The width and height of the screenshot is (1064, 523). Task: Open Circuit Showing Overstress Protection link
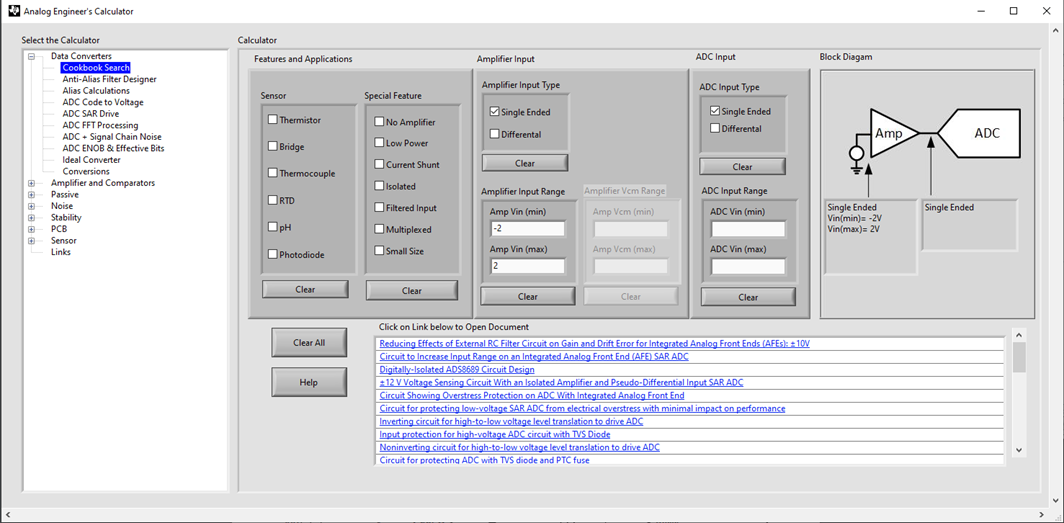click(x=532, y=395)
